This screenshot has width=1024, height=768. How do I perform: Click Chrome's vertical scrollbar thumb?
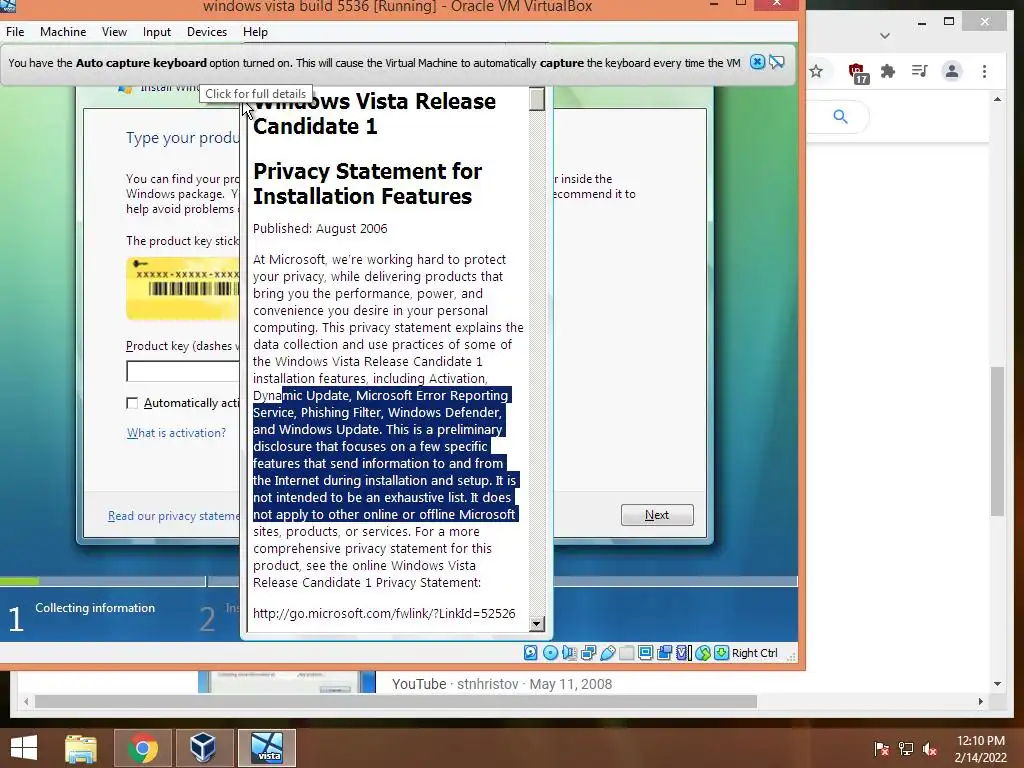pos(997,441)
